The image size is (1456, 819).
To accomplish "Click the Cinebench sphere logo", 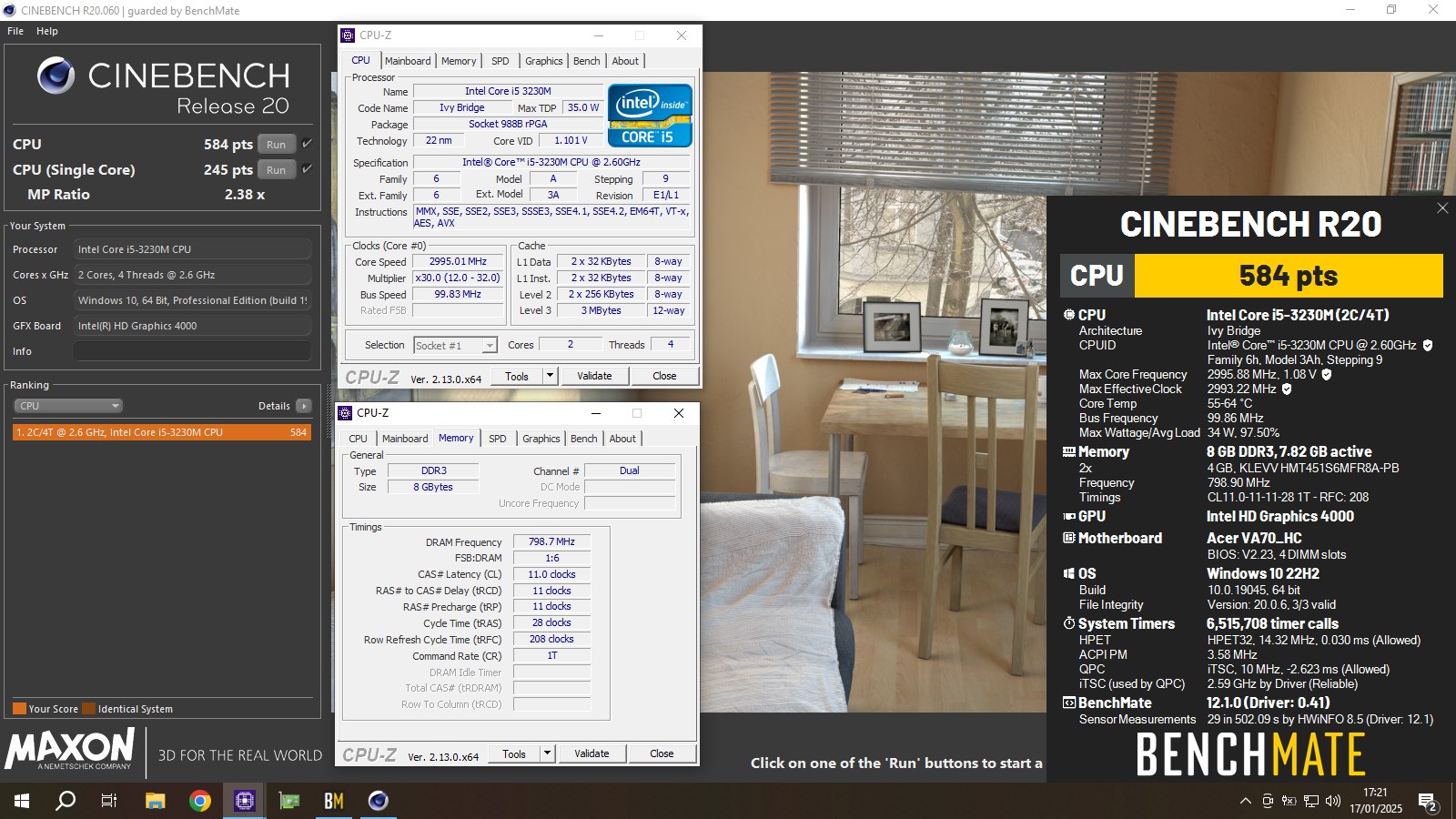I will (x=56, y=76).
